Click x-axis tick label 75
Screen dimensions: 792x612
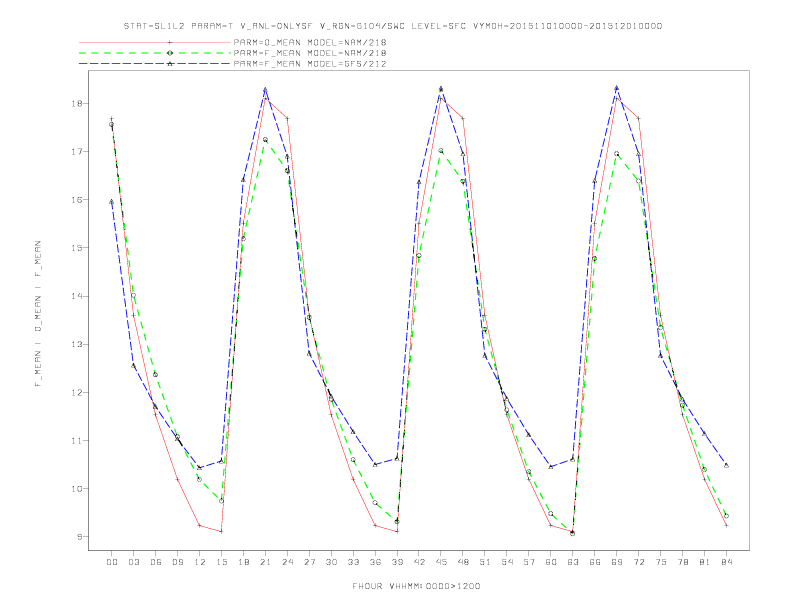tap(661, 562)
